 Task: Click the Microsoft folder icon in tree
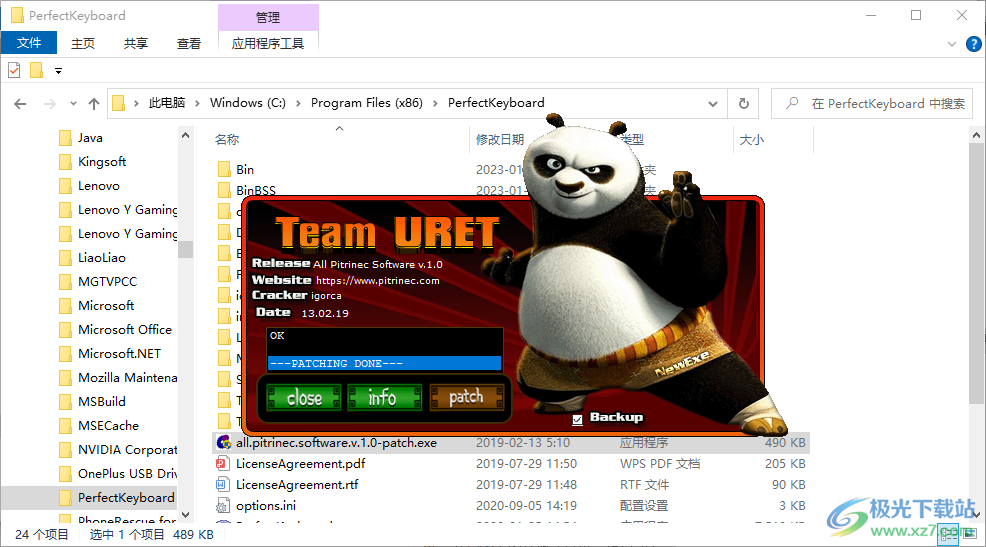[65, 306]
